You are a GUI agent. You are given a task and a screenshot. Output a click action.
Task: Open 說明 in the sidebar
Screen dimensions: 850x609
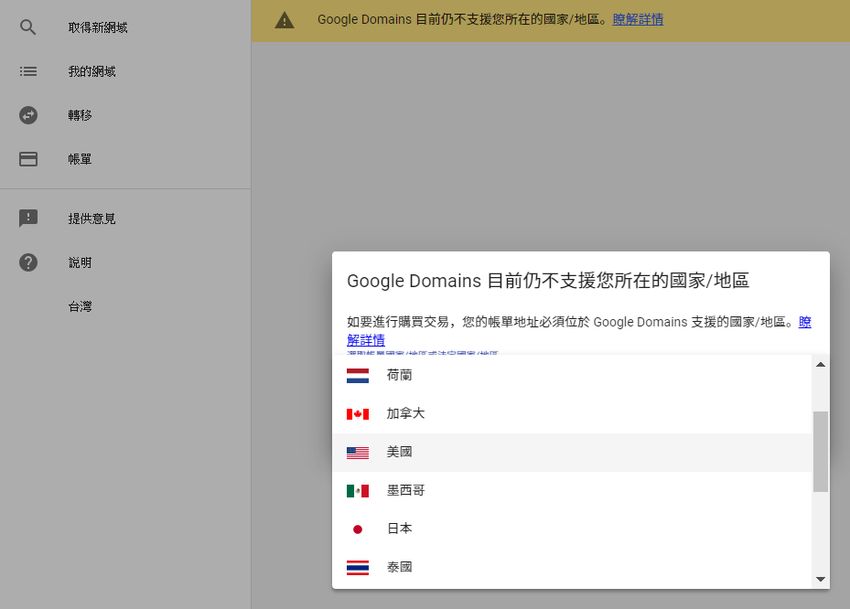(x=80, y=263)
